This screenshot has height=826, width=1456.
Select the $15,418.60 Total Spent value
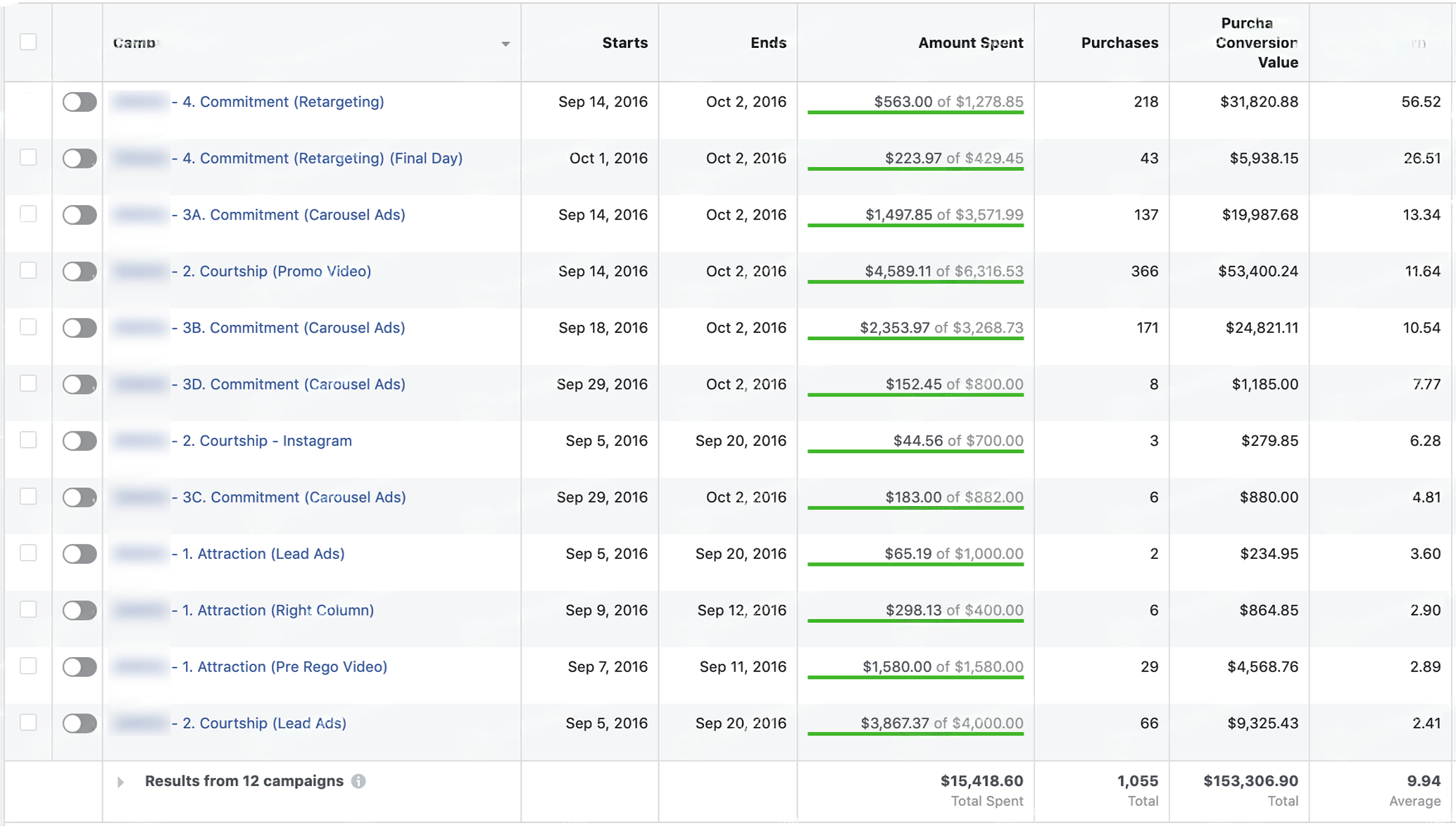point(982,781)
